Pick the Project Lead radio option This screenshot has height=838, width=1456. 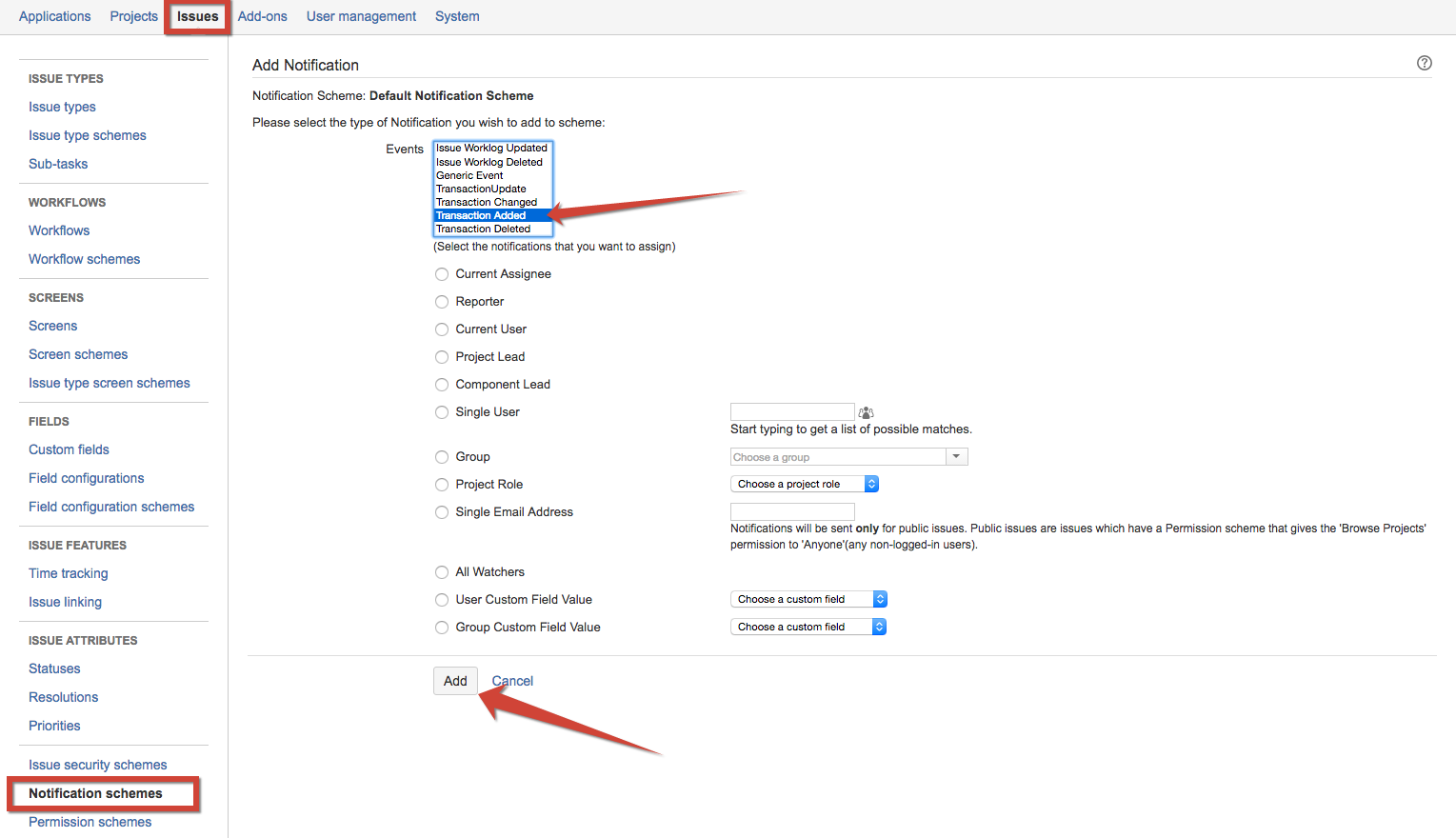442,357
